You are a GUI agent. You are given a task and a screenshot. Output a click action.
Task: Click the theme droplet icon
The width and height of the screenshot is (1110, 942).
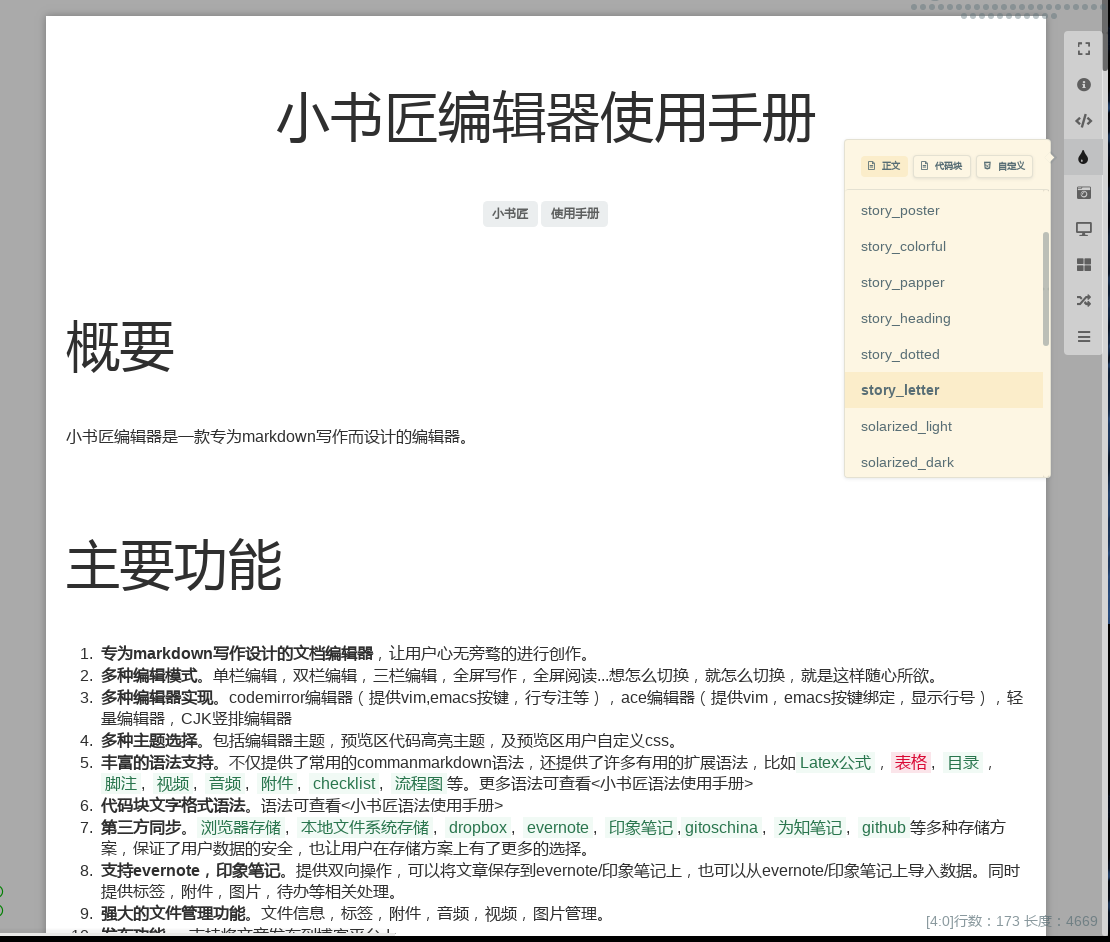pyautogui.click(x=1083, y=157)
